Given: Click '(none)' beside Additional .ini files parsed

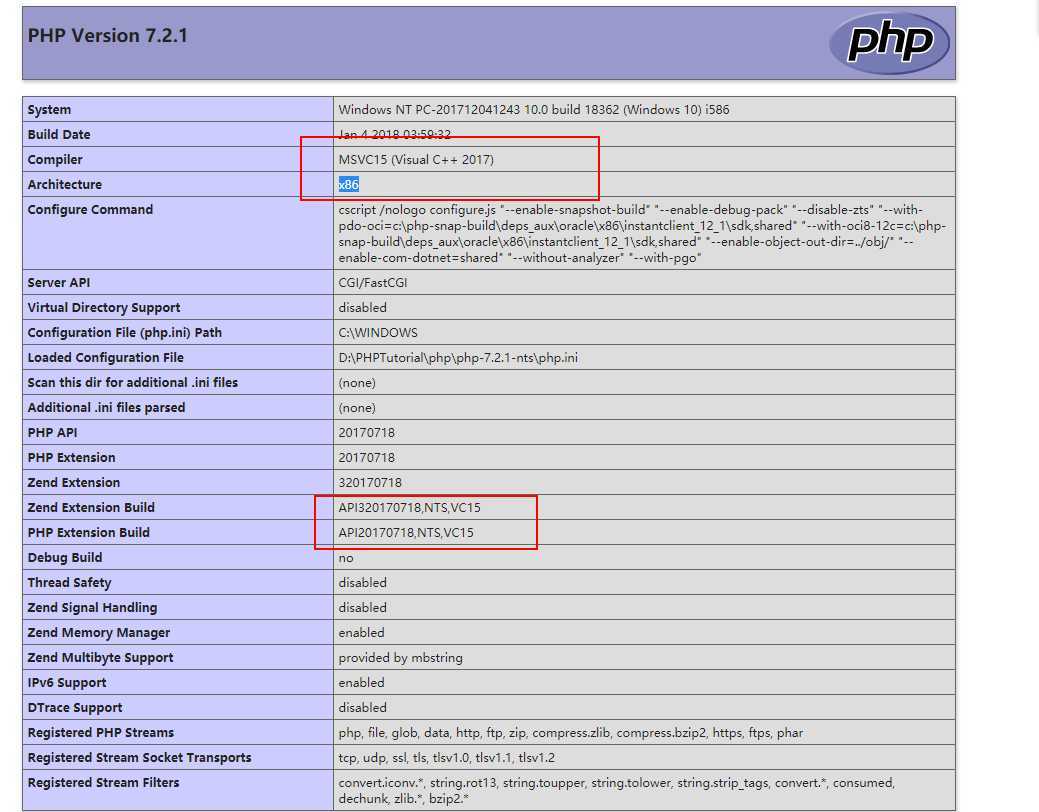Looking at the screenshot, I should click(x=356, y=408).
